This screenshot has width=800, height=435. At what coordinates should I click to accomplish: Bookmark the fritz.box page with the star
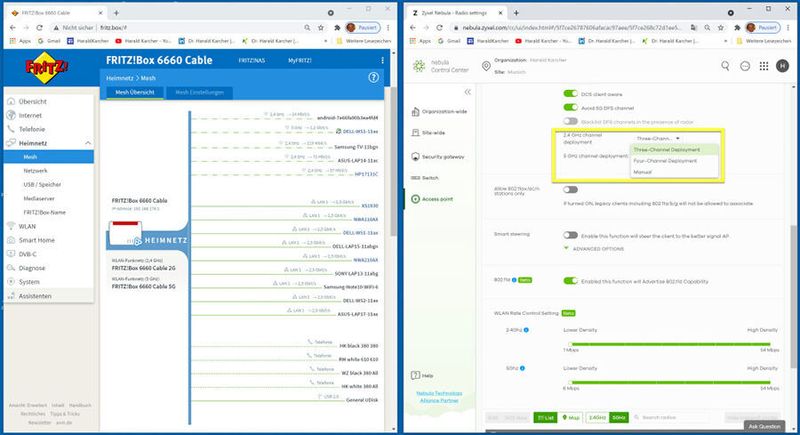(x=321, y=28)
